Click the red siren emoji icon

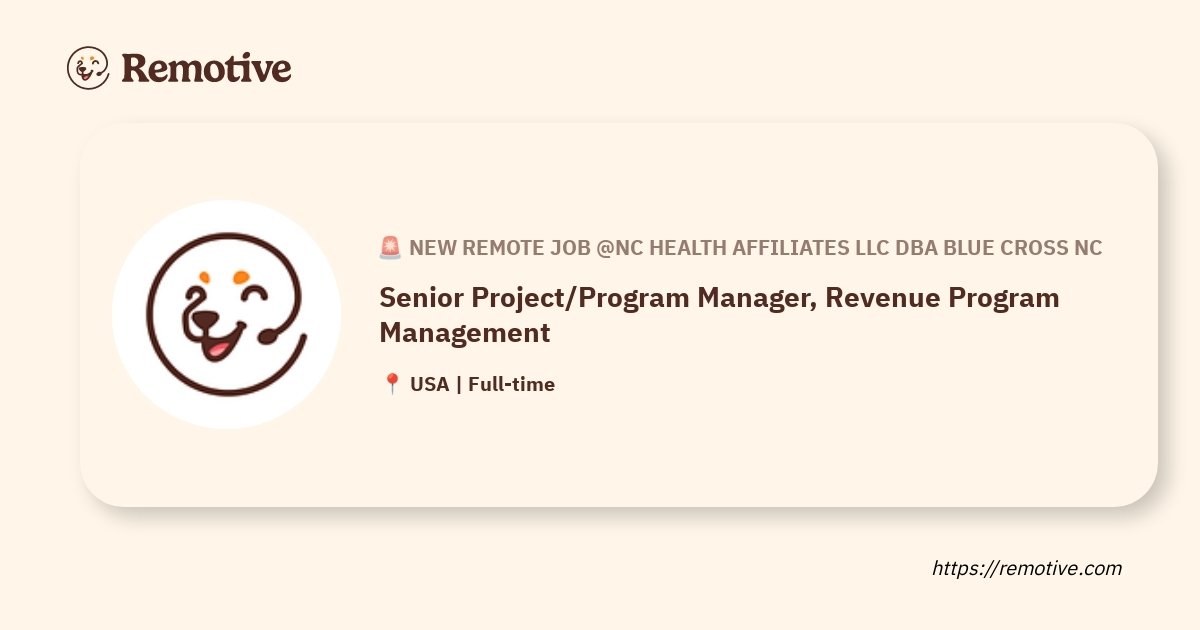click(x=391, y=248)
